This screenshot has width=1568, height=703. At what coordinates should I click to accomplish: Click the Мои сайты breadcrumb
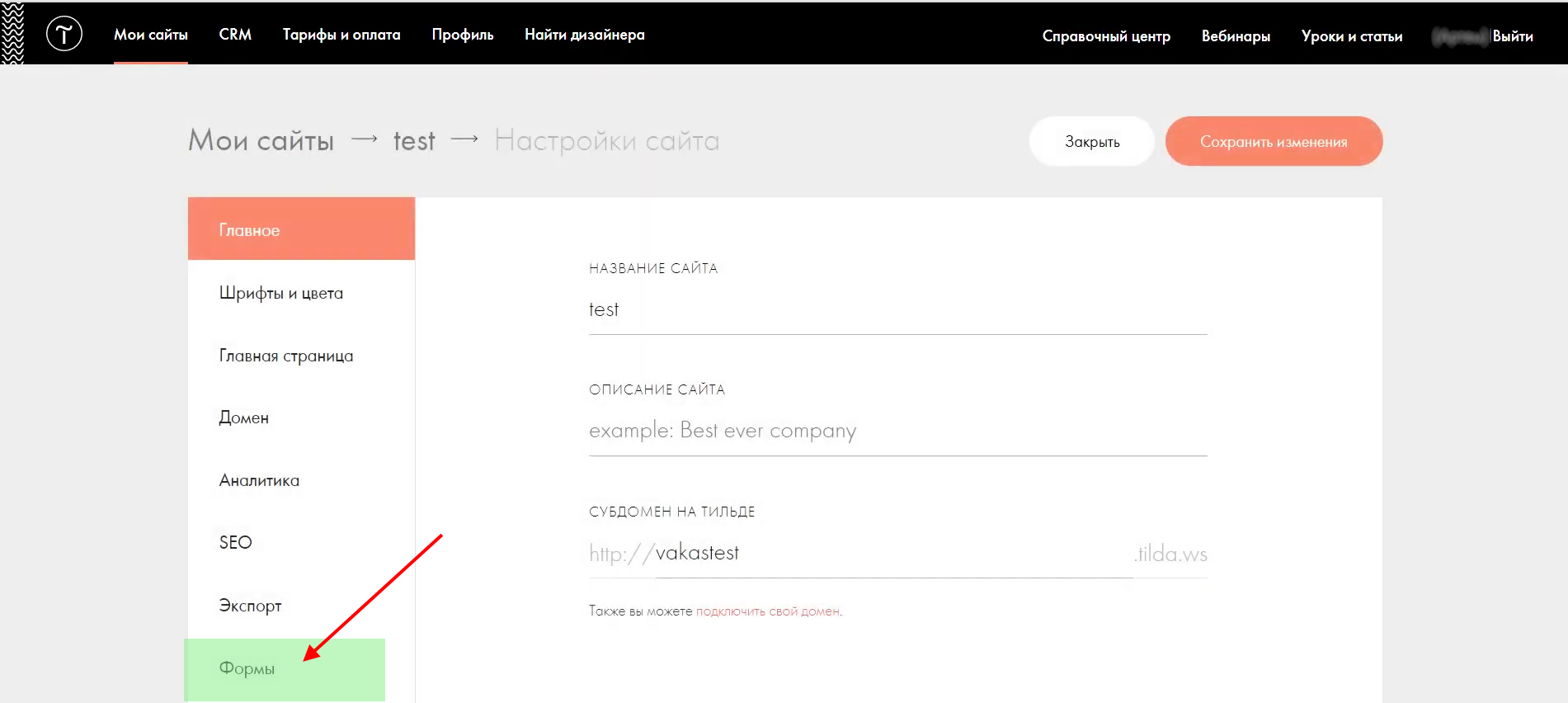[261, 141]
